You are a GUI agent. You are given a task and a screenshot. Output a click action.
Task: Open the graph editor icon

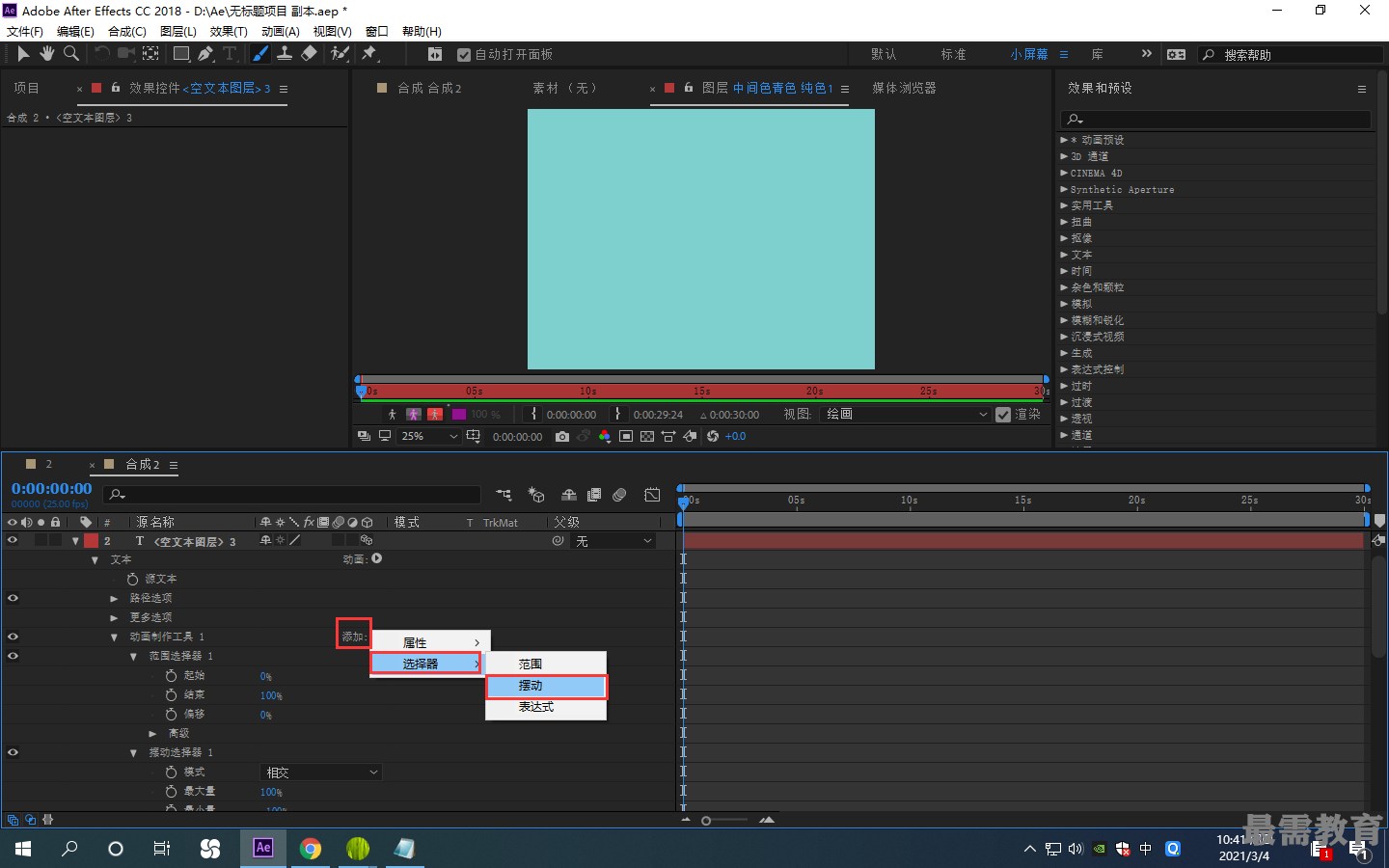(x=653, y=495)
